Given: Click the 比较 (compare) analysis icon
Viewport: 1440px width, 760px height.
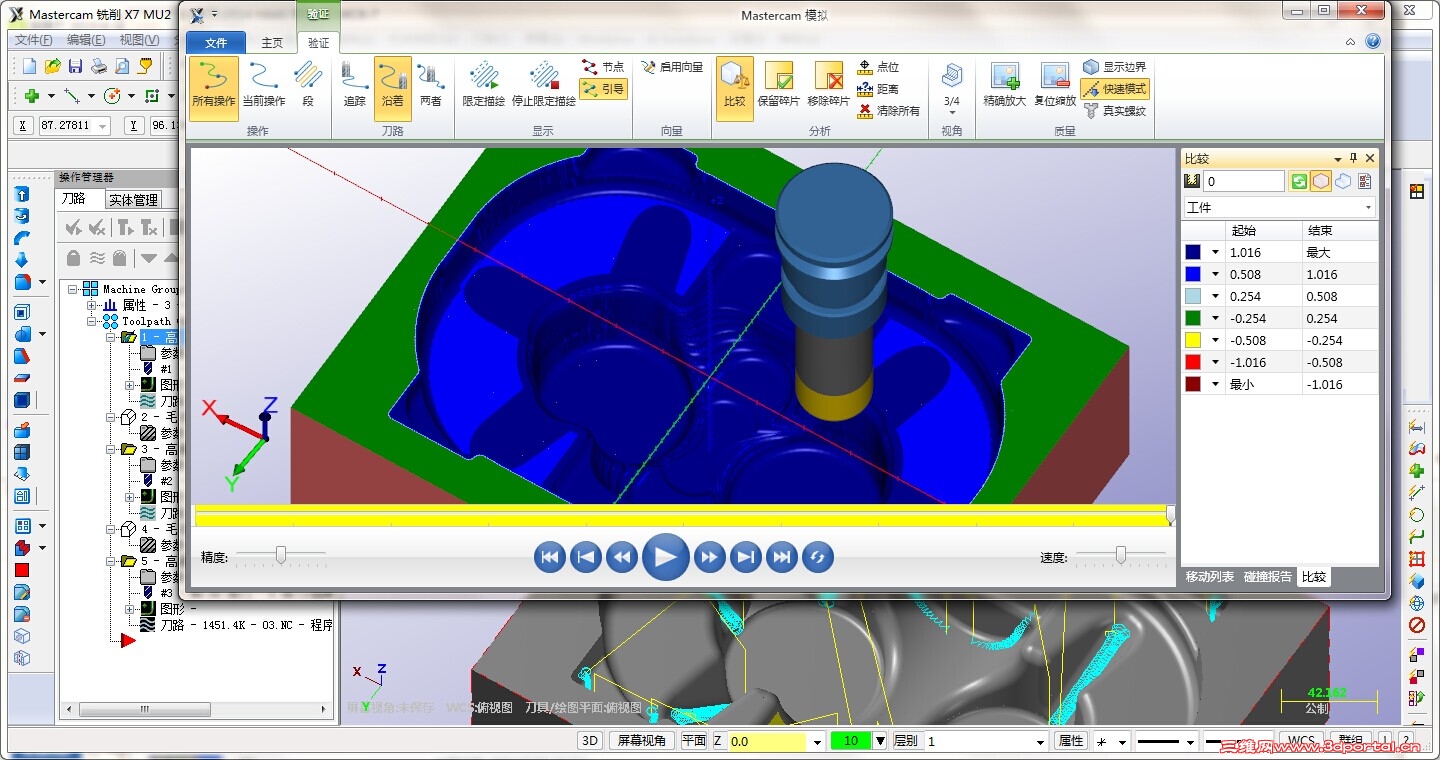Looking at the screenshot, I should click(x=734, y=88).
